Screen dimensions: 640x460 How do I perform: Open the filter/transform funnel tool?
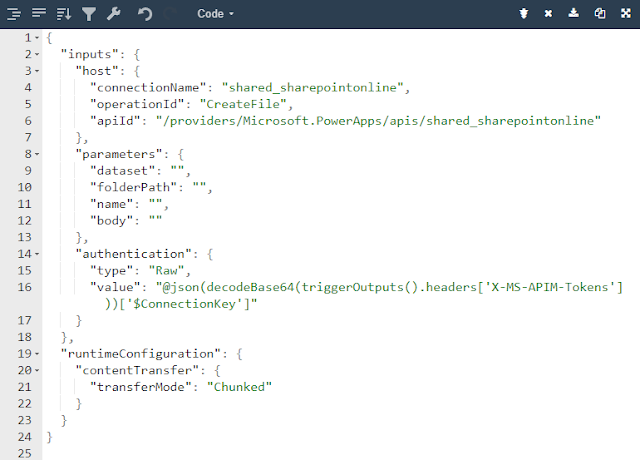tap(89, 14)
